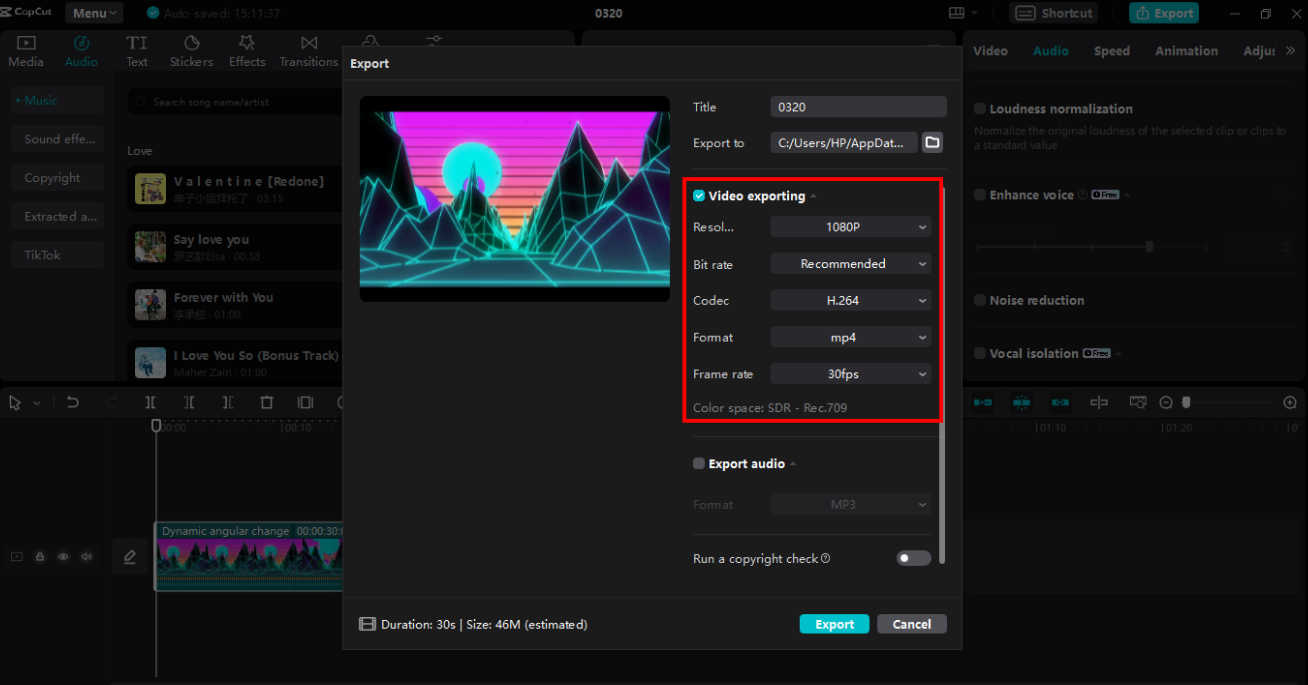
Task: Click the Title field containing 0320
Action: 858,107
